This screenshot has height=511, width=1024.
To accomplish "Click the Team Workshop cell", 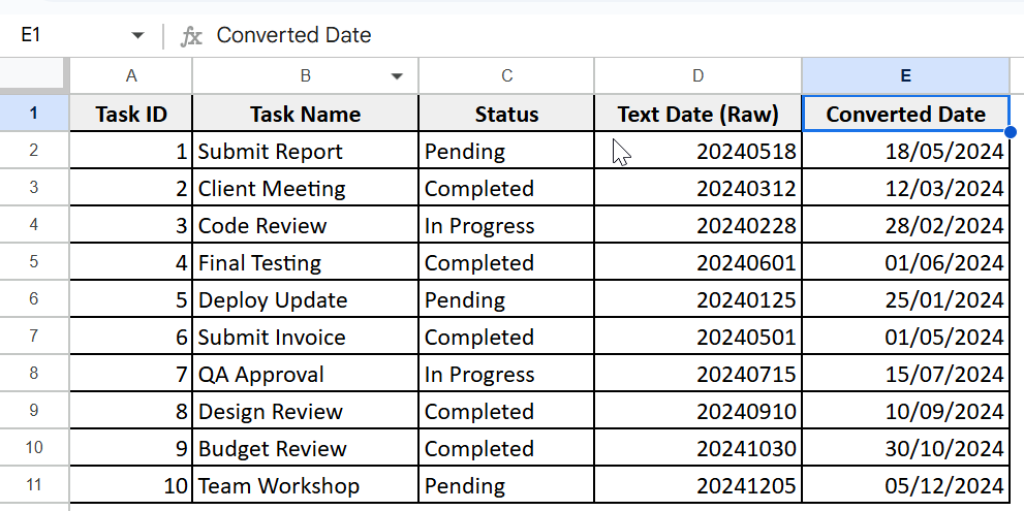I will pyautogui.click(x=305, y=486).
